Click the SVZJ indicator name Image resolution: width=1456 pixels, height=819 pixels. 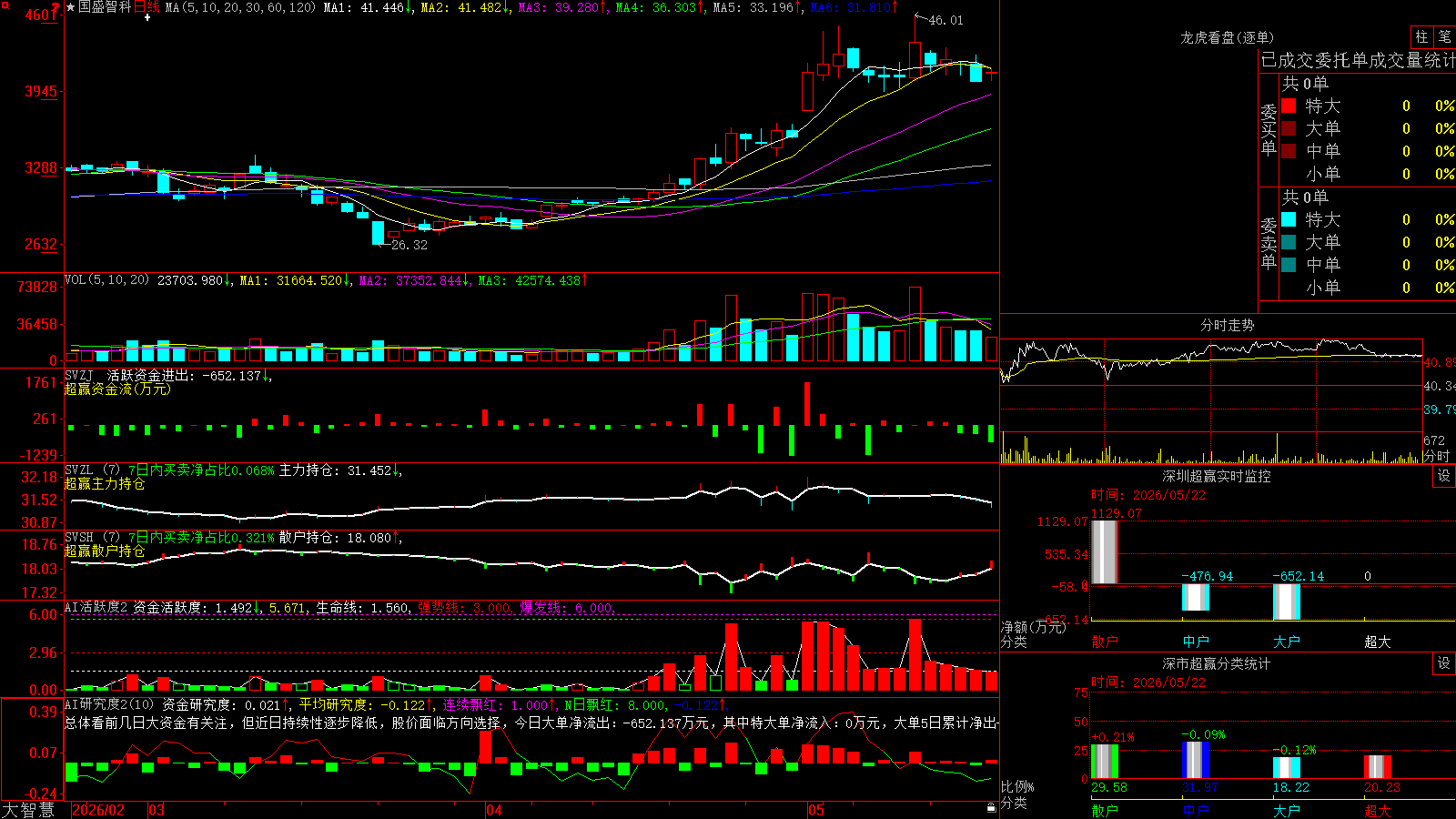point(79,375)
